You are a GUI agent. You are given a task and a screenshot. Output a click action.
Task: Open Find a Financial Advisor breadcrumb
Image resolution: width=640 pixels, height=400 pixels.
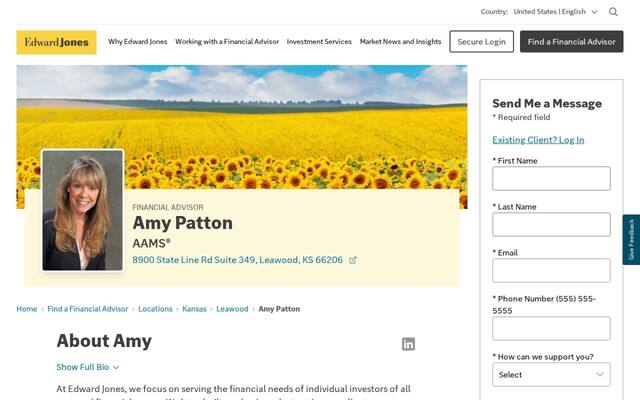click(x=88, y=309)
